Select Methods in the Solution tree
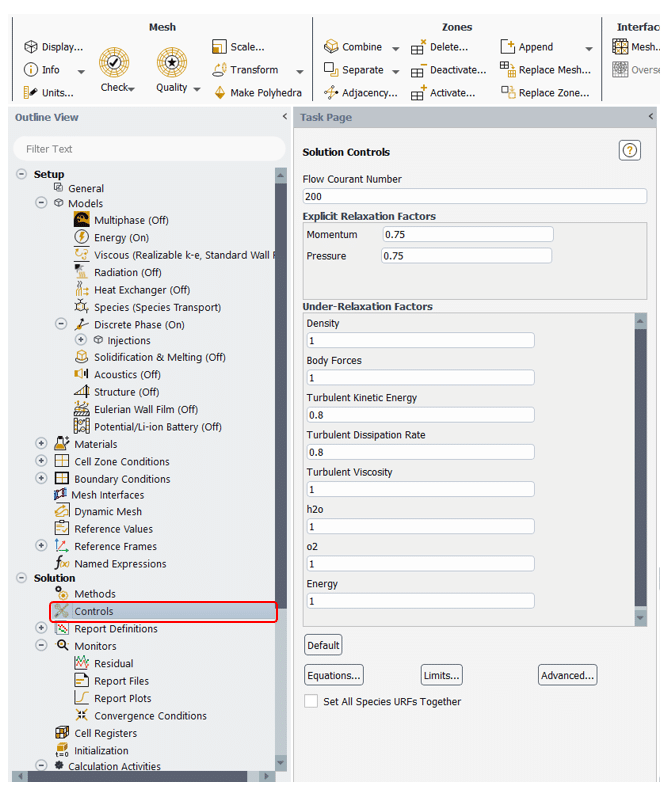 [x=94, y=594]
